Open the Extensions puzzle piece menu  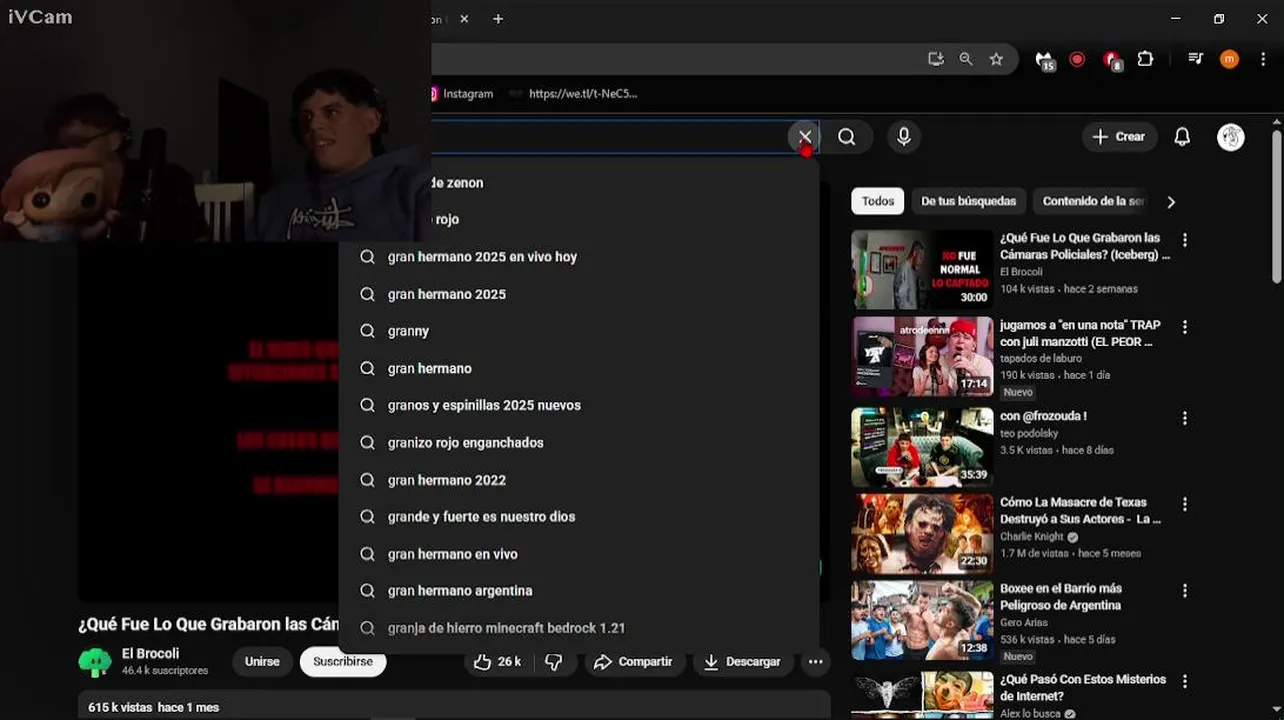point(1146,59)
